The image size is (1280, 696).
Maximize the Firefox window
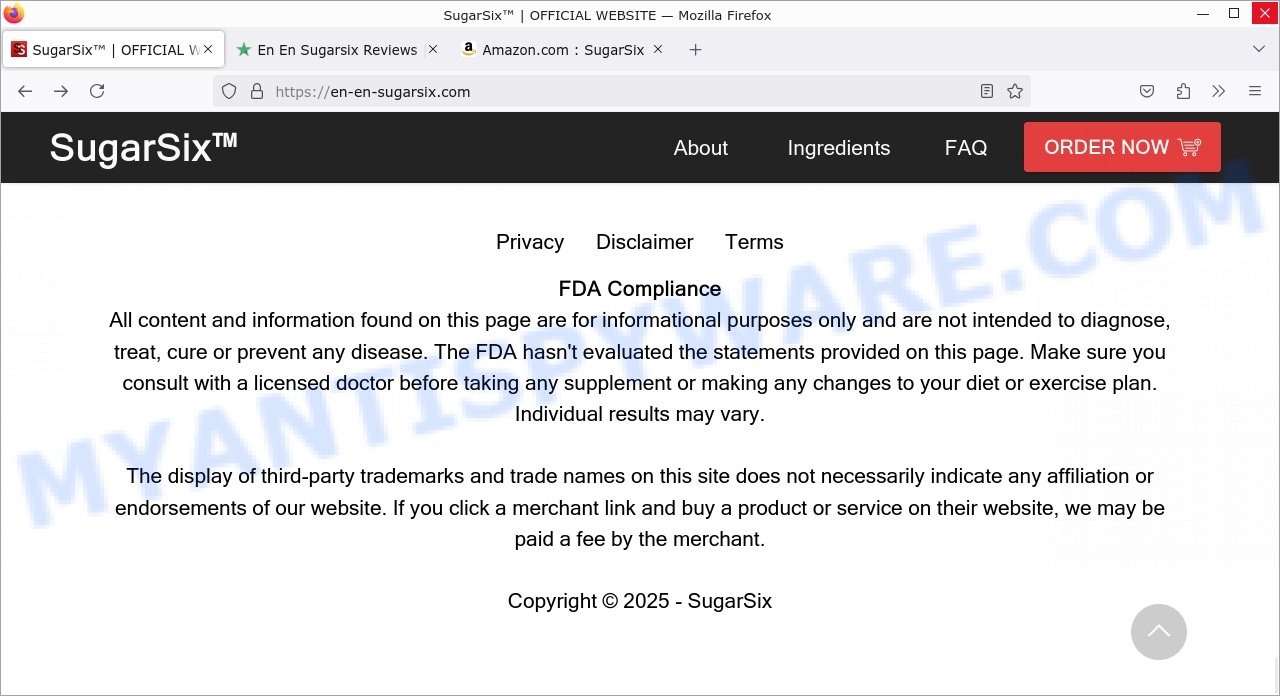1234,14
